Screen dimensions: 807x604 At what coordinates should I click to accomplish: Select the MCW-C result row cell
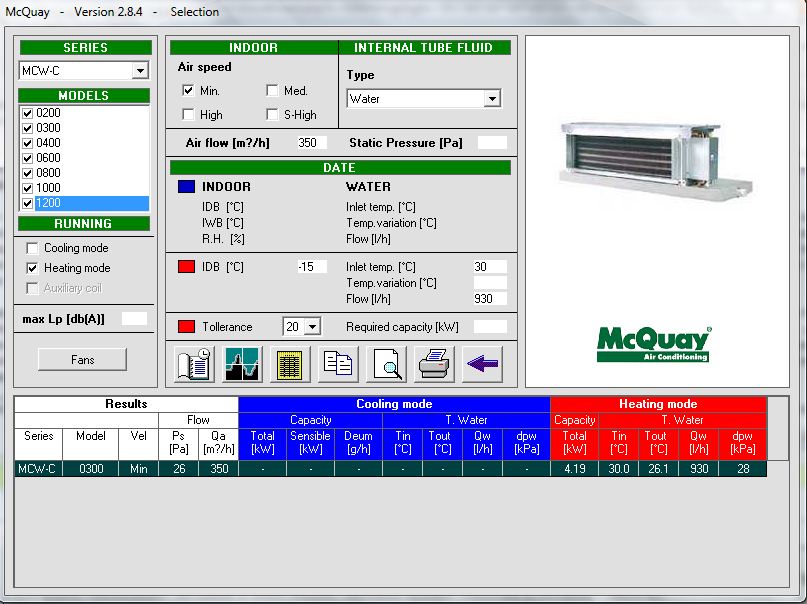pos(38,469)
